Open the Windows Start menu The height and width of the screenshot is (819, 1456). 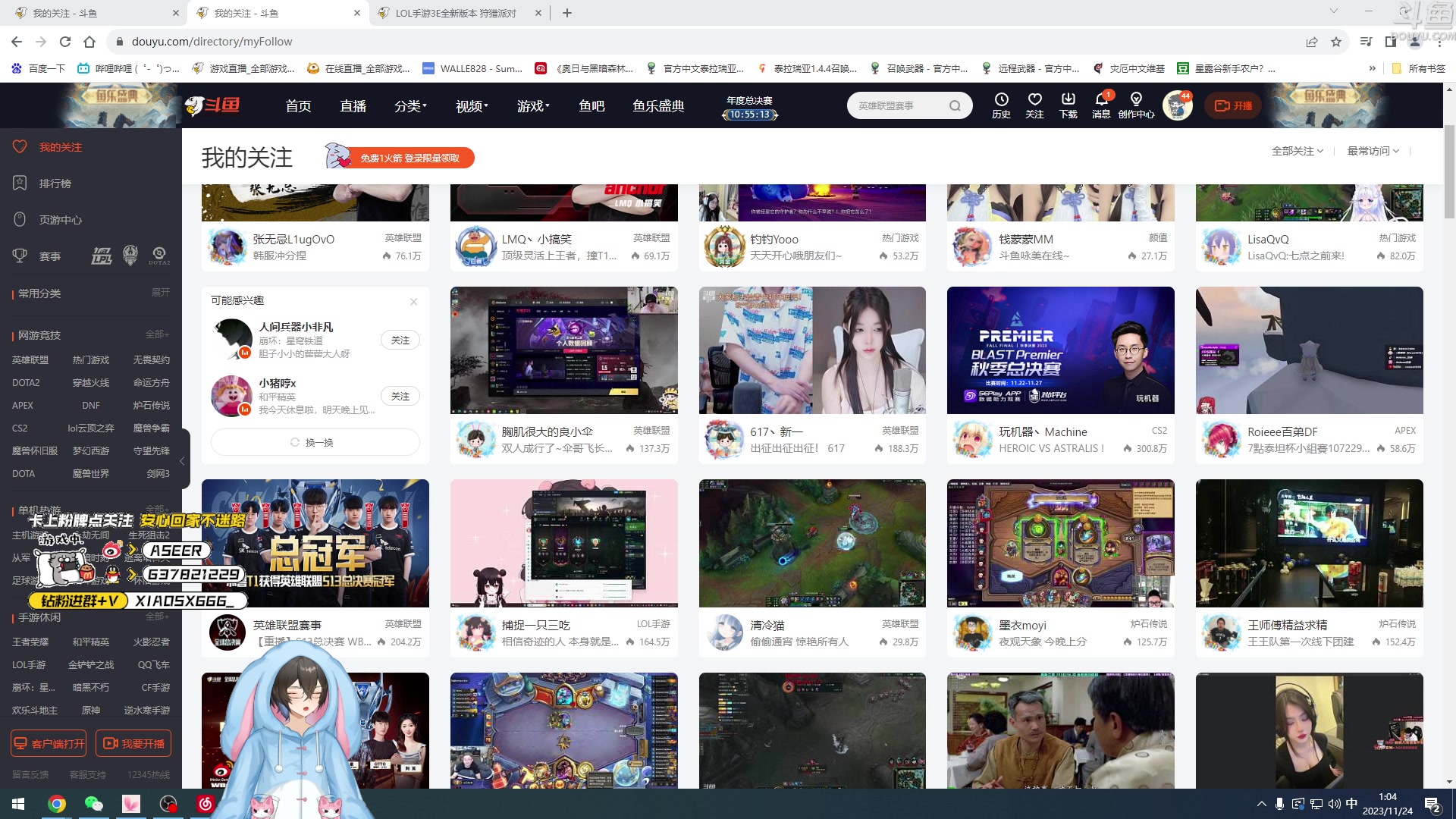[18, 804]
